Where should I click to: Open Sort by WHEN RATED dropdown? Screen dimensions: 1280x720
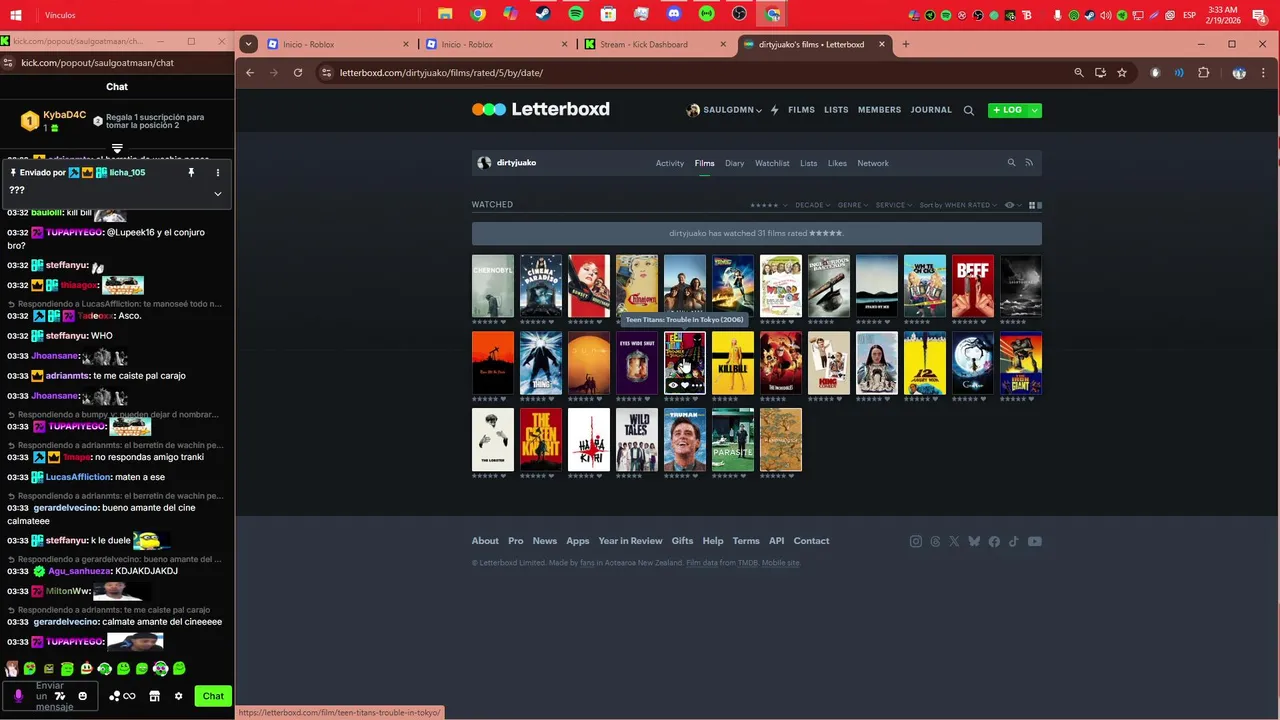pyautogui.click(x=959, y=205)
